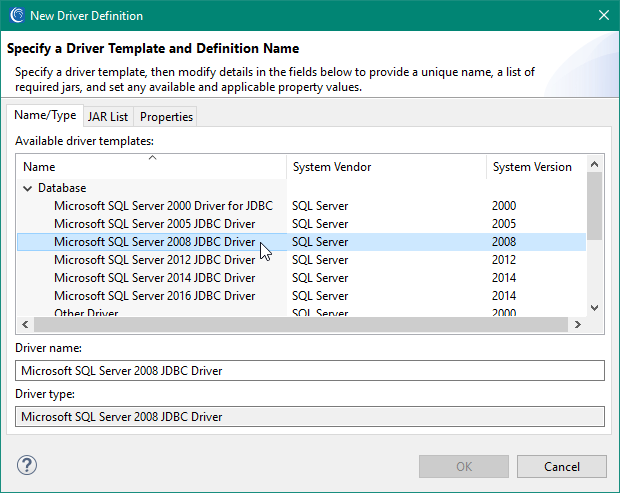Viewport: 620px width, 493px height.
Task: Click the horizontal scrollbar right arrow
Action: click(578, 325)
